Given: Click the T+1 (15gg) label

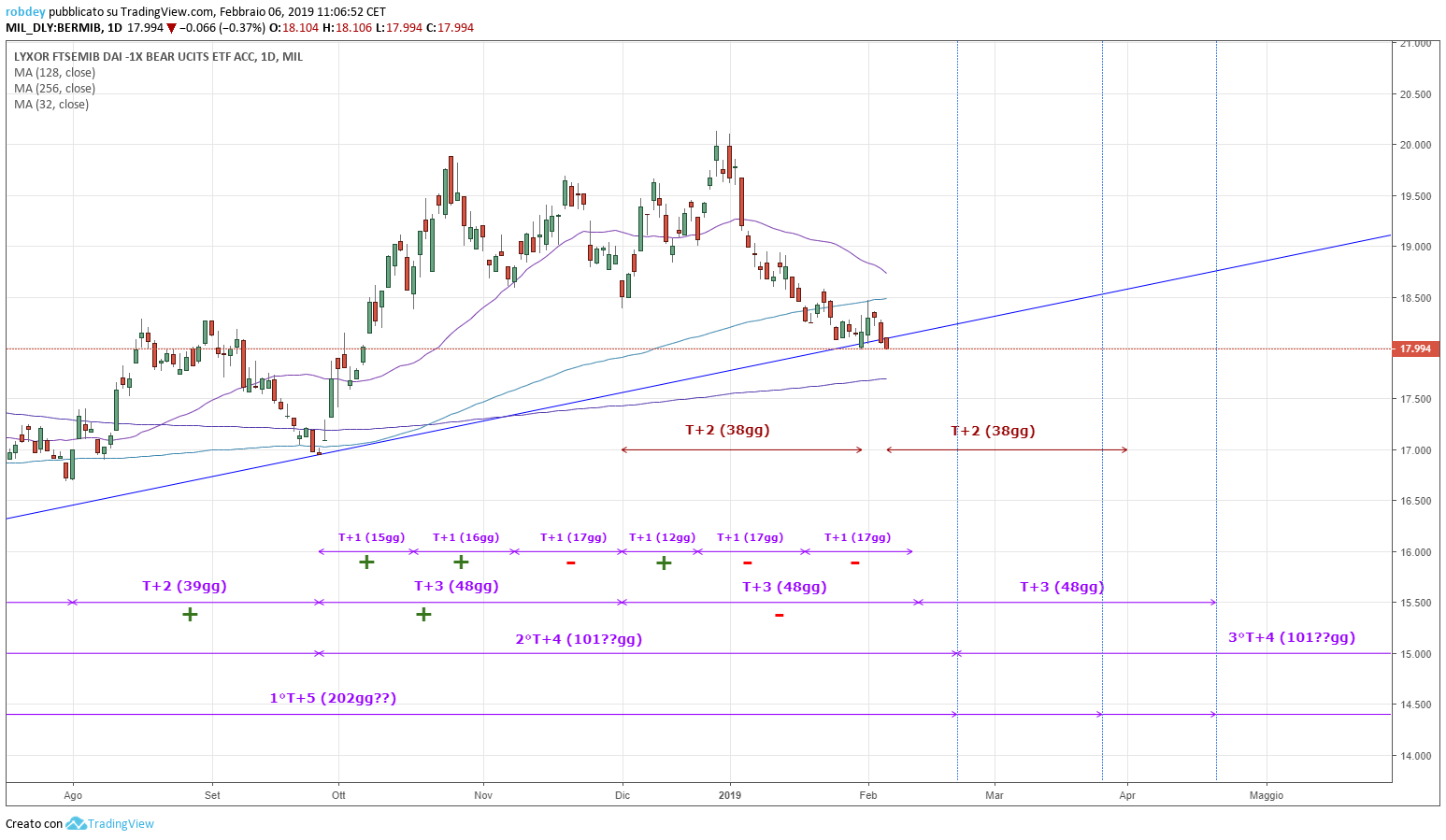Looking at the screenshot, I should click(x=371, y=537).
